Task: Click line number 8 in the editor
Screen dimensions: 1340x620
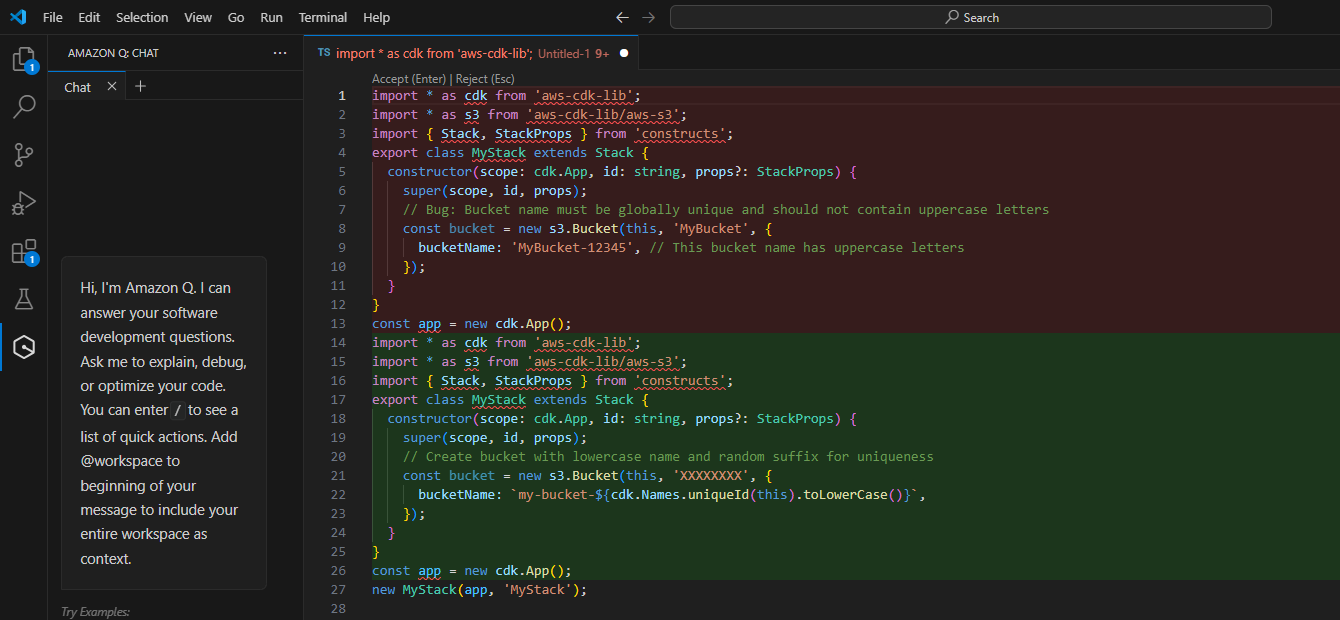Action: [x=342, y=228]
